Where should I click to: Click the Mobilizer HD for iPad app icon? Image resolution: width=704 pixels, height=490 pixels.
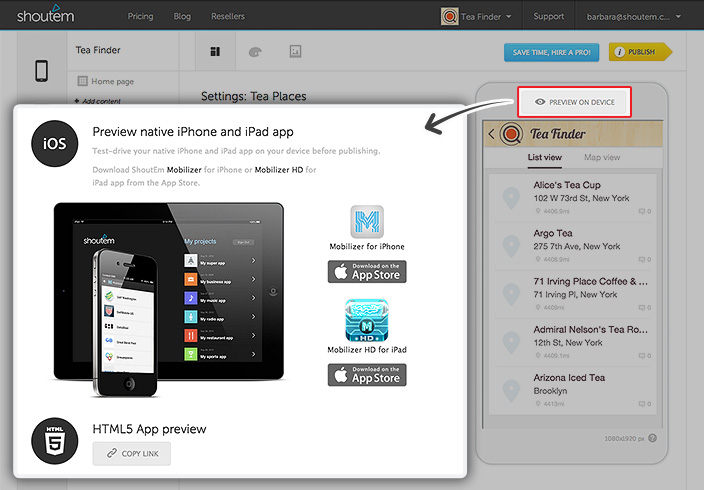point(367,321)
